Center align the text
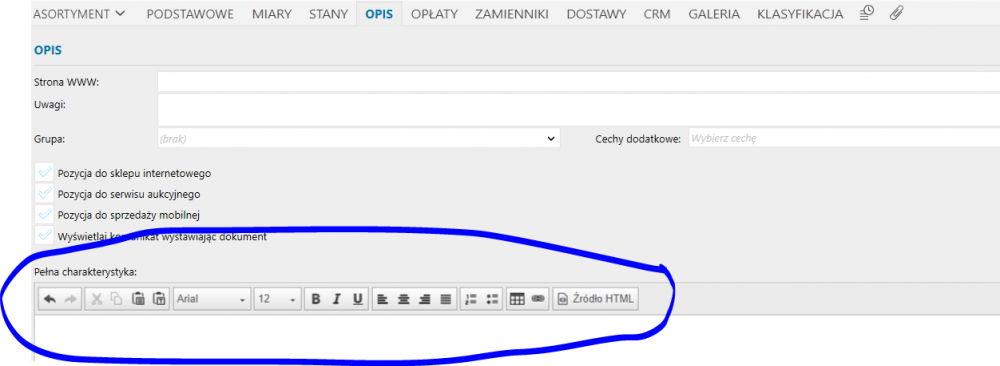The image size is (1000, 366). (x=403, y=298)
